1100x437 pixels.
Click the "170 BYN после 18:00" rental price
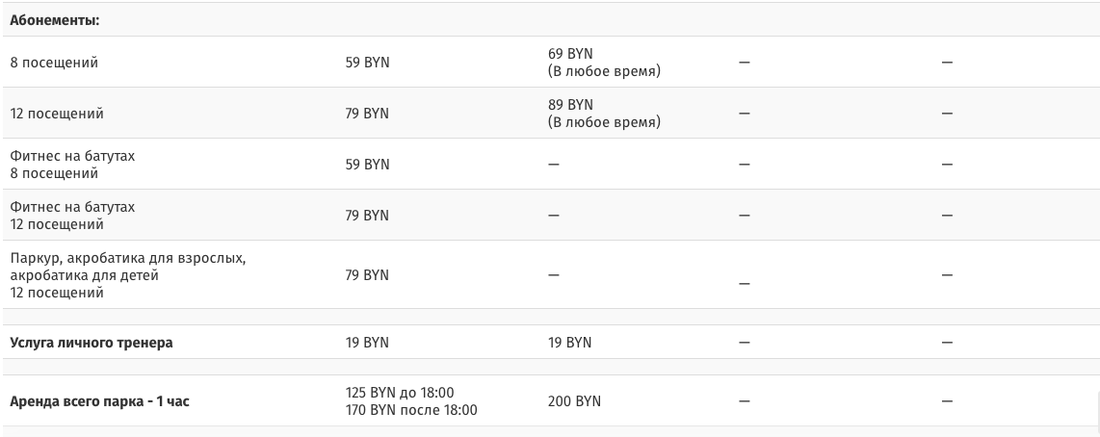click(411, 409)
